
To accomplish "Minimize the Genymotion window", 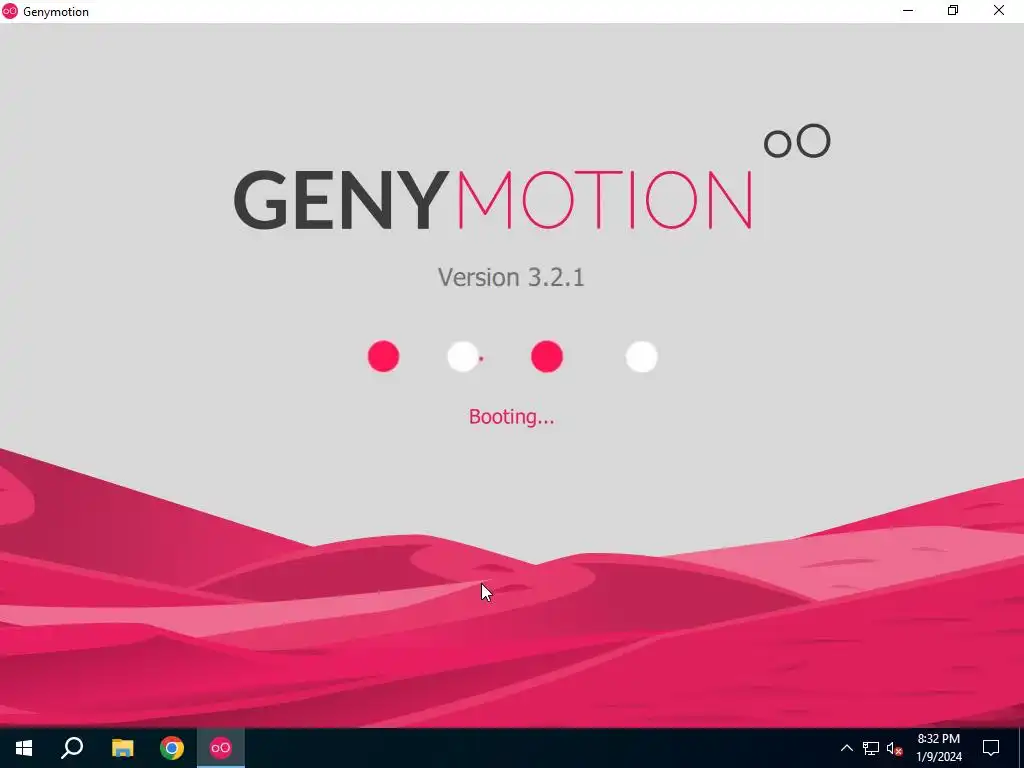I will tap(908, 11).
